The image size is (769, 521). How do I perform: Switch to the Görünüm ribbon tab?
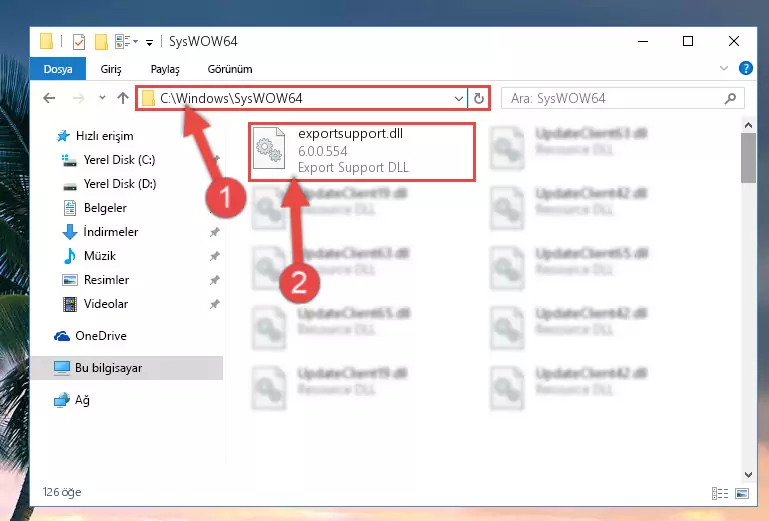[230, 69]
